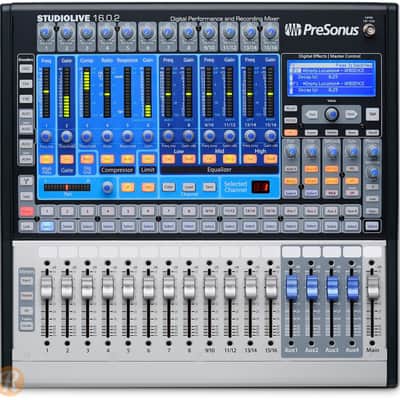Enable the High band EQ on button
Image resolution: width=400 pixels, height=400 pixels.
pos(250,159)
